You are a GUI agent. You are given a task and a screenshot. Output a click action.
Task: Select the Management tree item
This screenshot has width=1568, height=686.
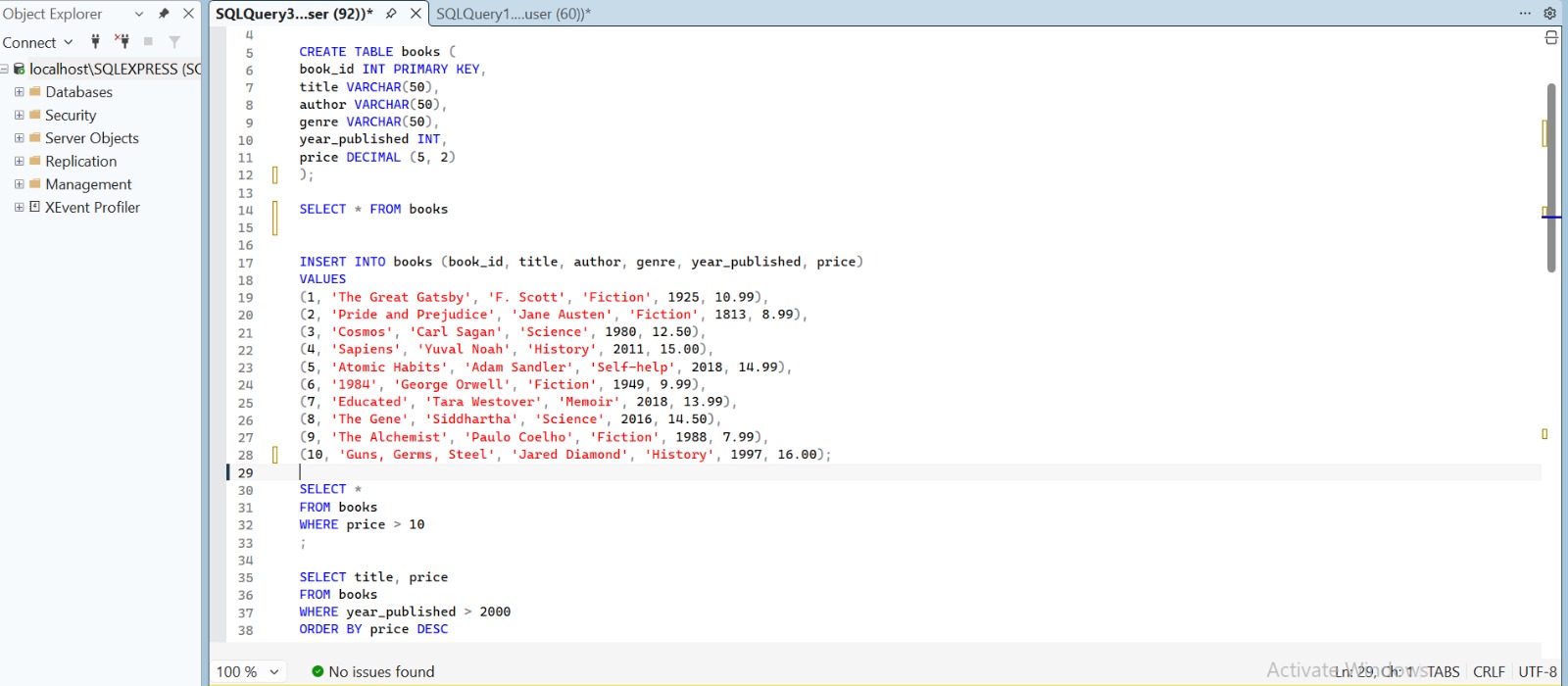tap(88, 184)
